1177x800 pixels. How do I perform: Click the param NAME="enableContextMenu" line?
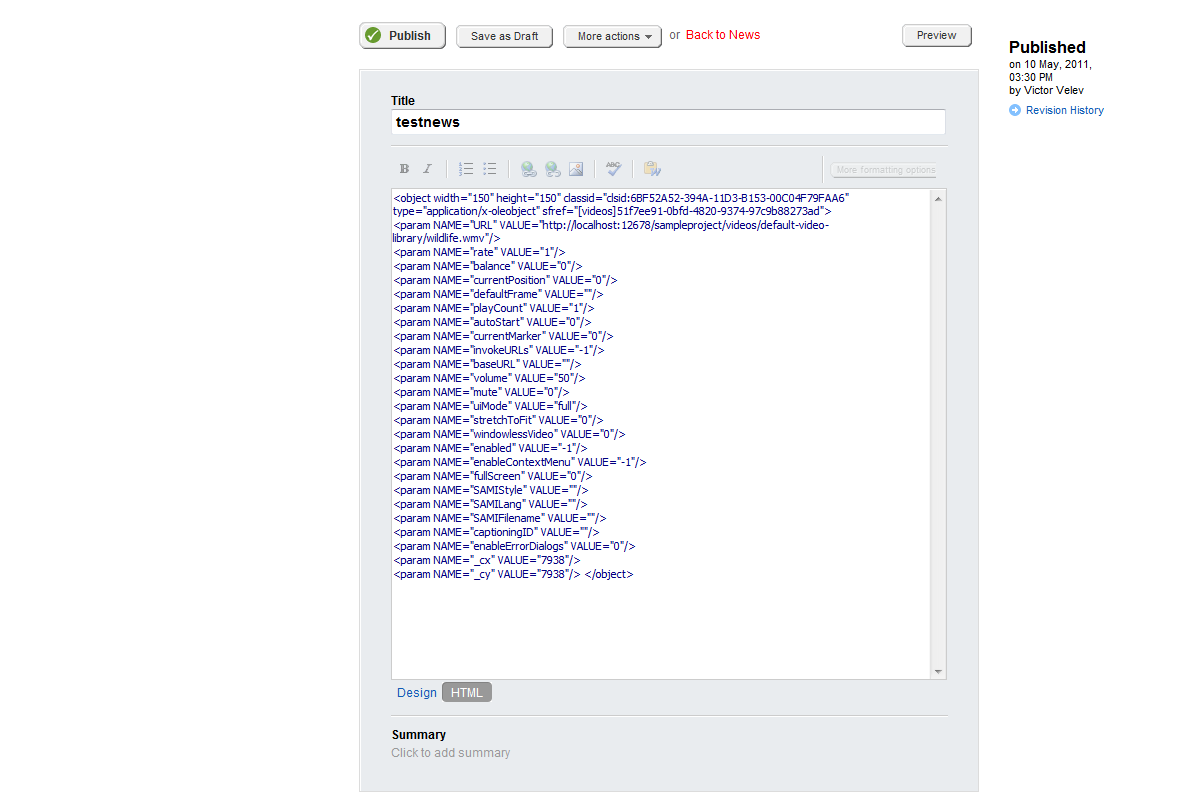(x=519, y=462)
